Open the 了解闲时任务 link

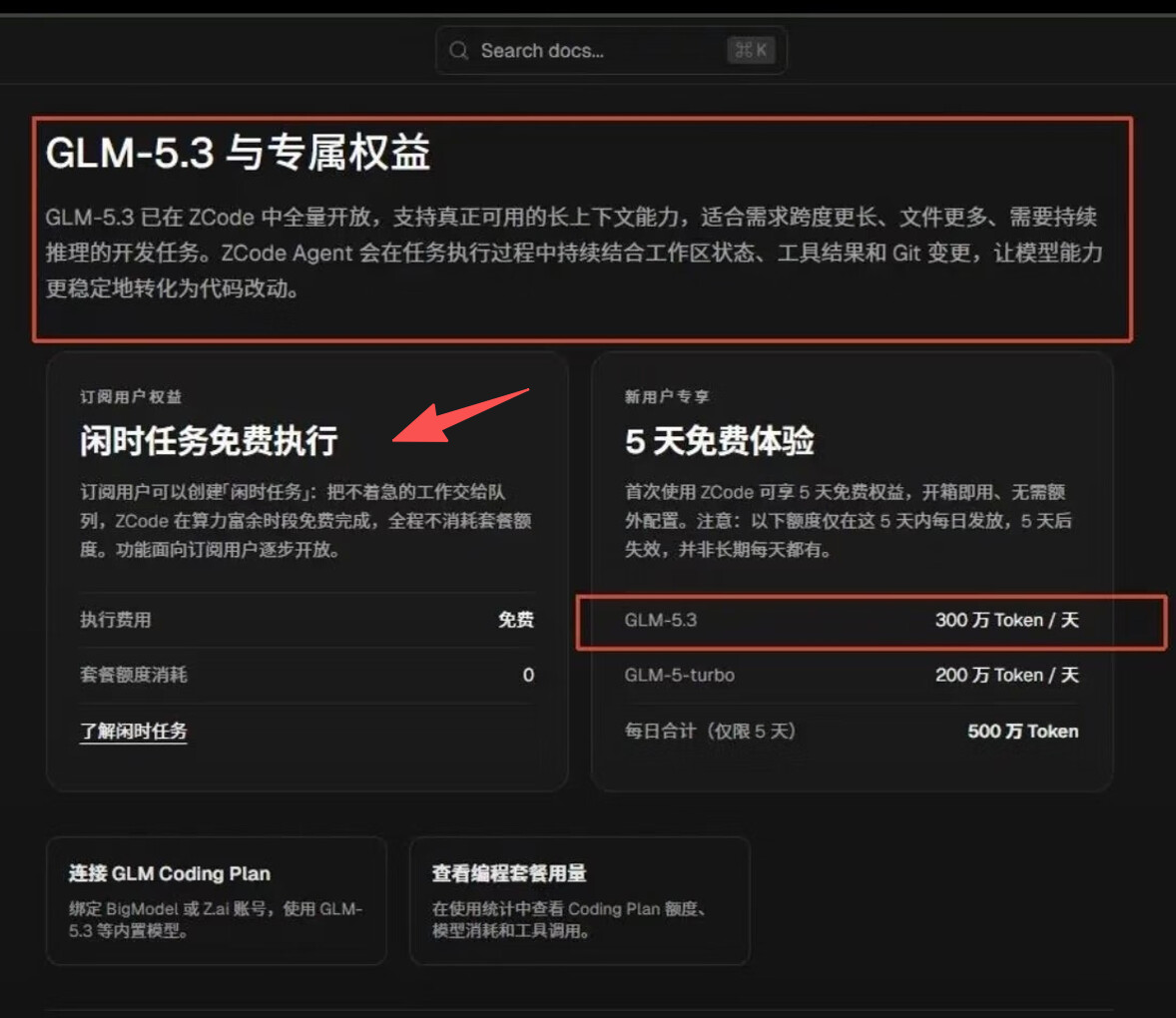(134, 731)
